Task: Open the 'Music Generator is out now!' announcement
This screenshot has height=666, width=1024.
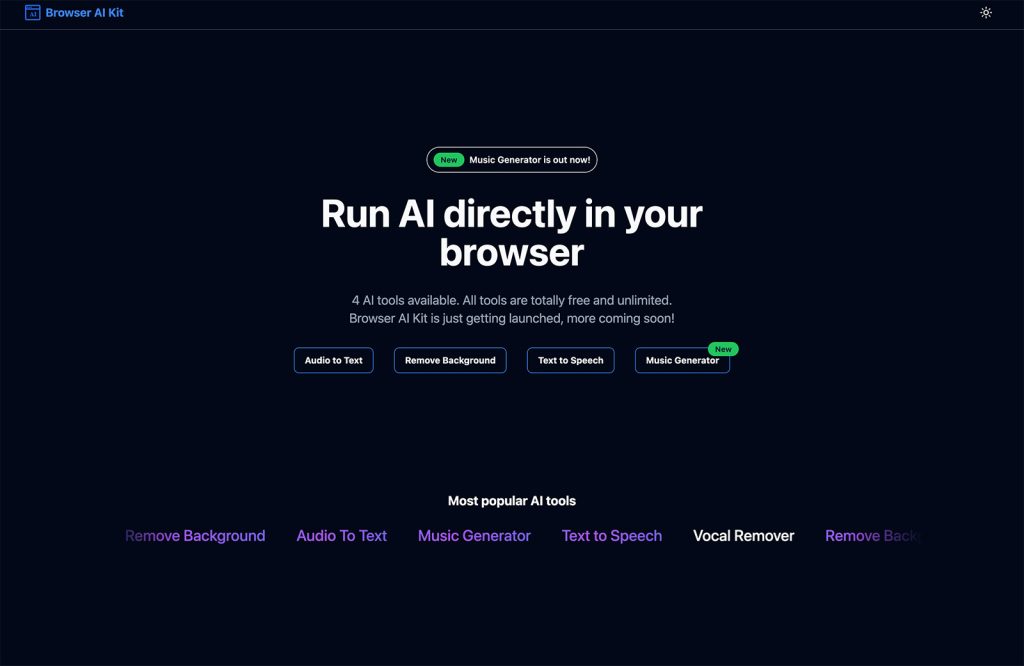Action: click(x=529, y=160)
